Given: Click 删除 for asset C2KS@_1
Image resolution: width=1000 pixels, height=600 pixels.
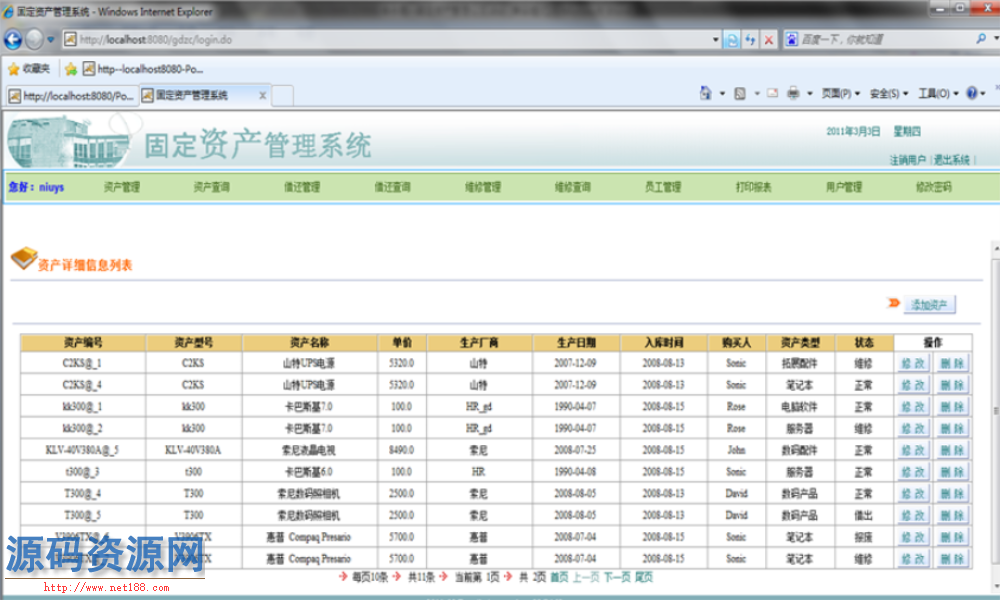Looking at the screenshot, I should [x=952, y=363].
